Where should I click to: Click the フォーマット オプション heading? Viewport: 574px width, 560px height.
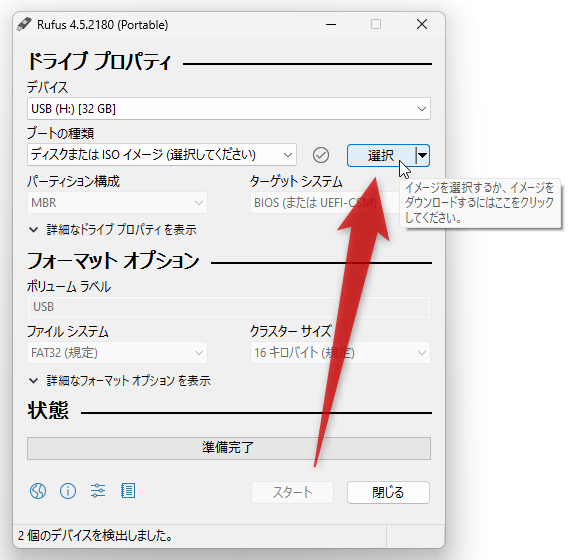point(113,261)
